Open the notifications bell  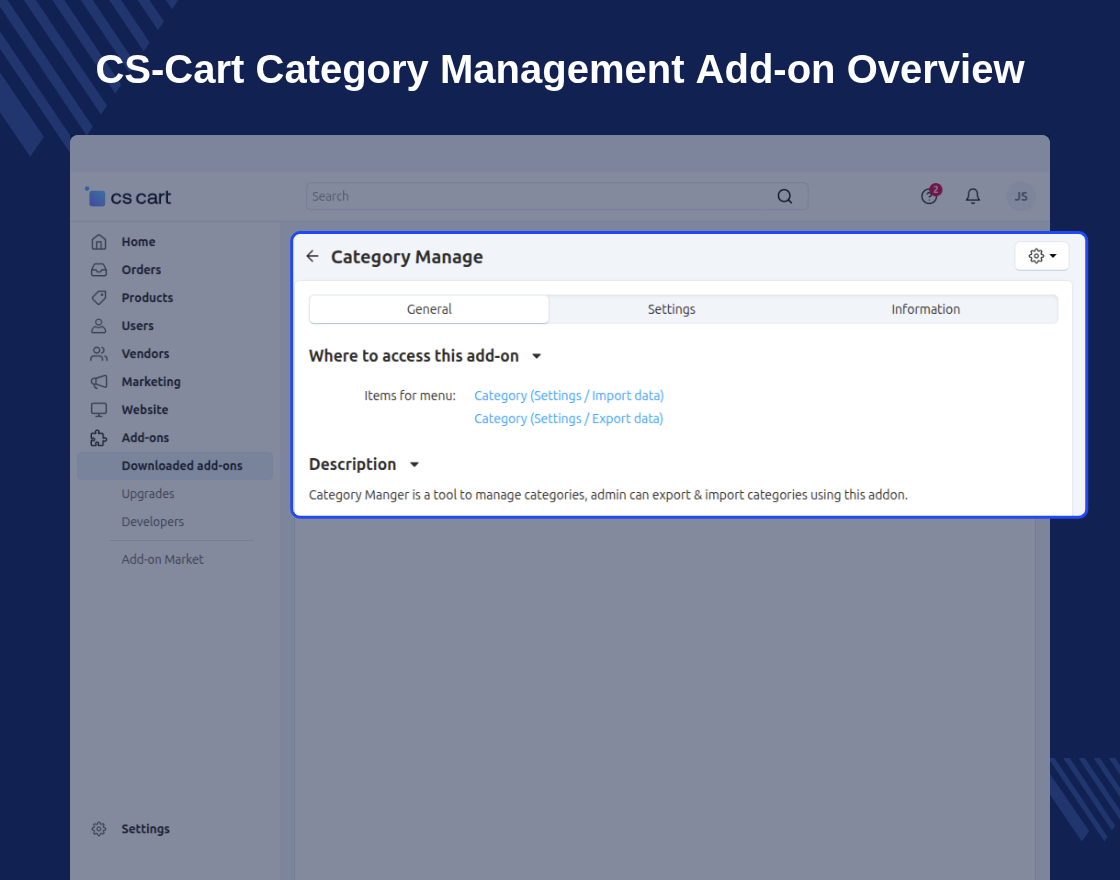pyautogui.click(x=973, y=196)
